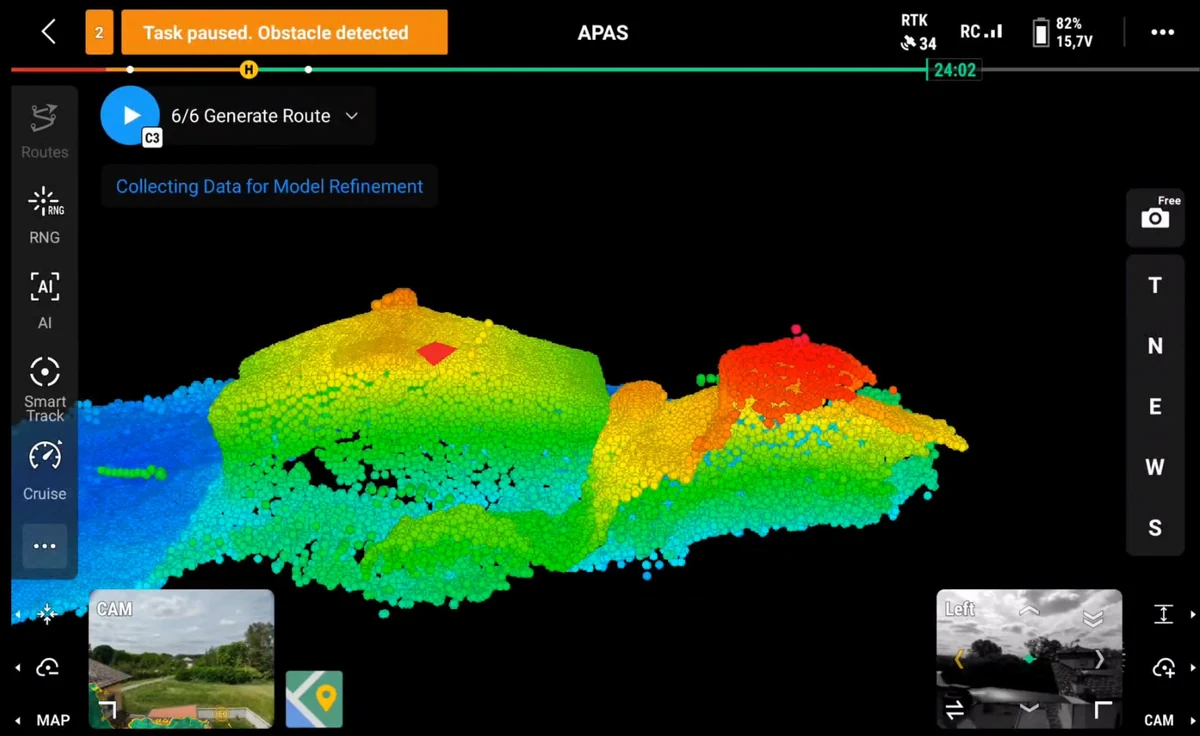
Task: Open the "Task paused. Obstacle detected" alert
Action: (x=284, y=32)
